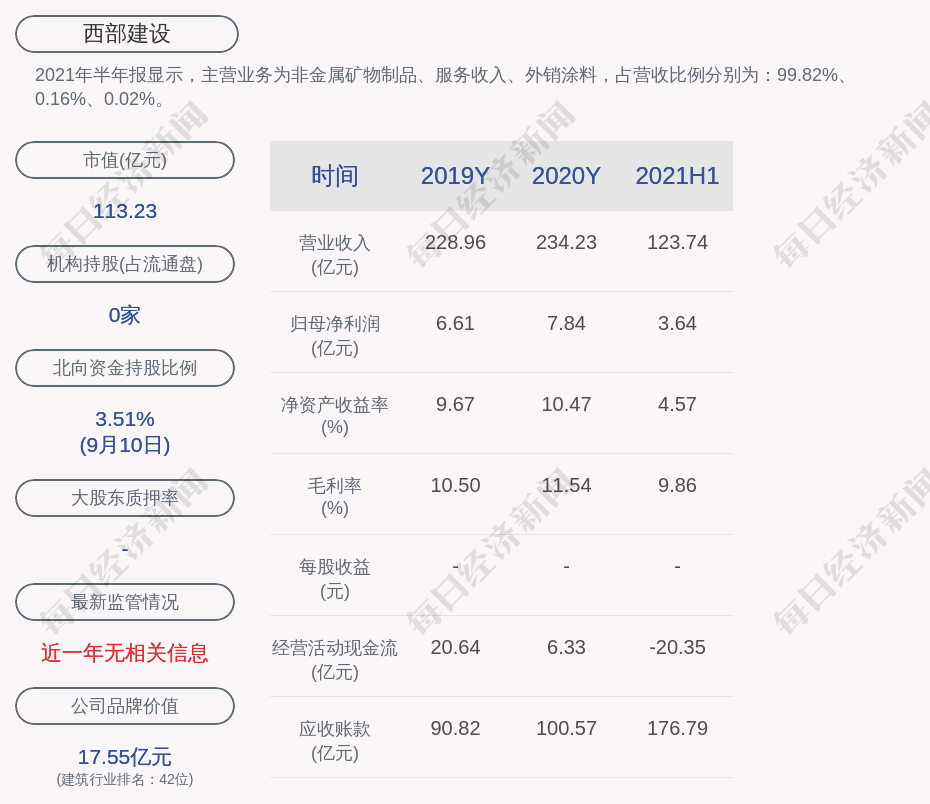
Task: Click the (9月10日) date text
Action: pos(125,445)
